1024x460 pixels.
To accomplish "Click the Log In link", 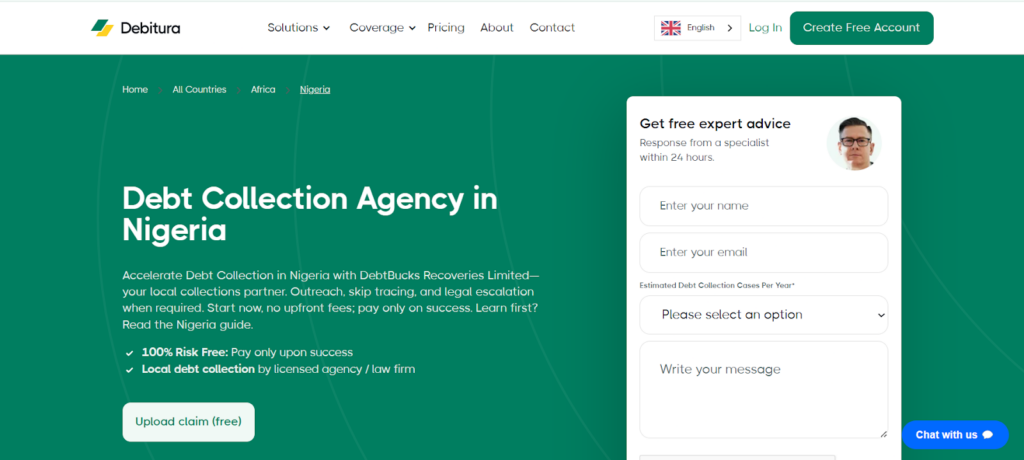I will (765, 28).
